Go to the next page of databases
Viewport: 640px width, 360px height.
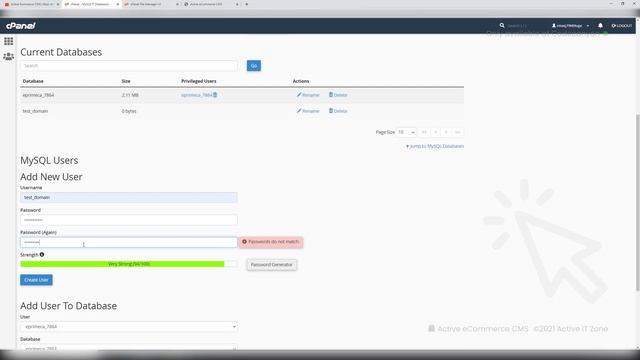pyautogui.click(x=446, y=132)
